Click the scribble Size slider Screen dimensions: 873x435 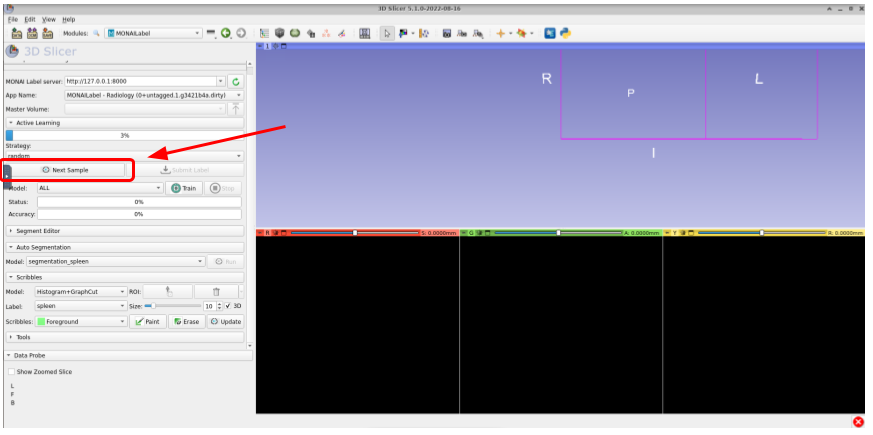pyautogui.click(x=172, y=305)
